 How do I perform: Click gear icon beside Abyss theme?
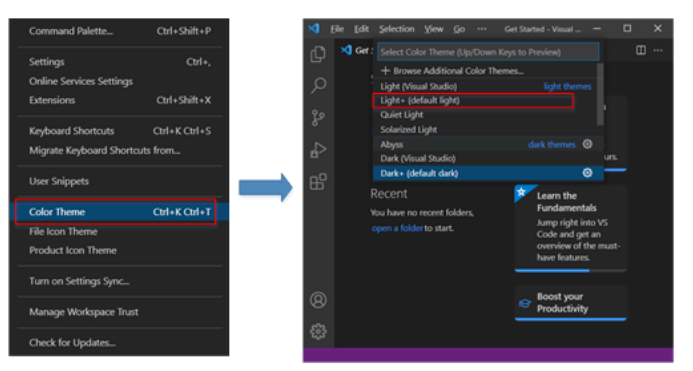(587, 144)
